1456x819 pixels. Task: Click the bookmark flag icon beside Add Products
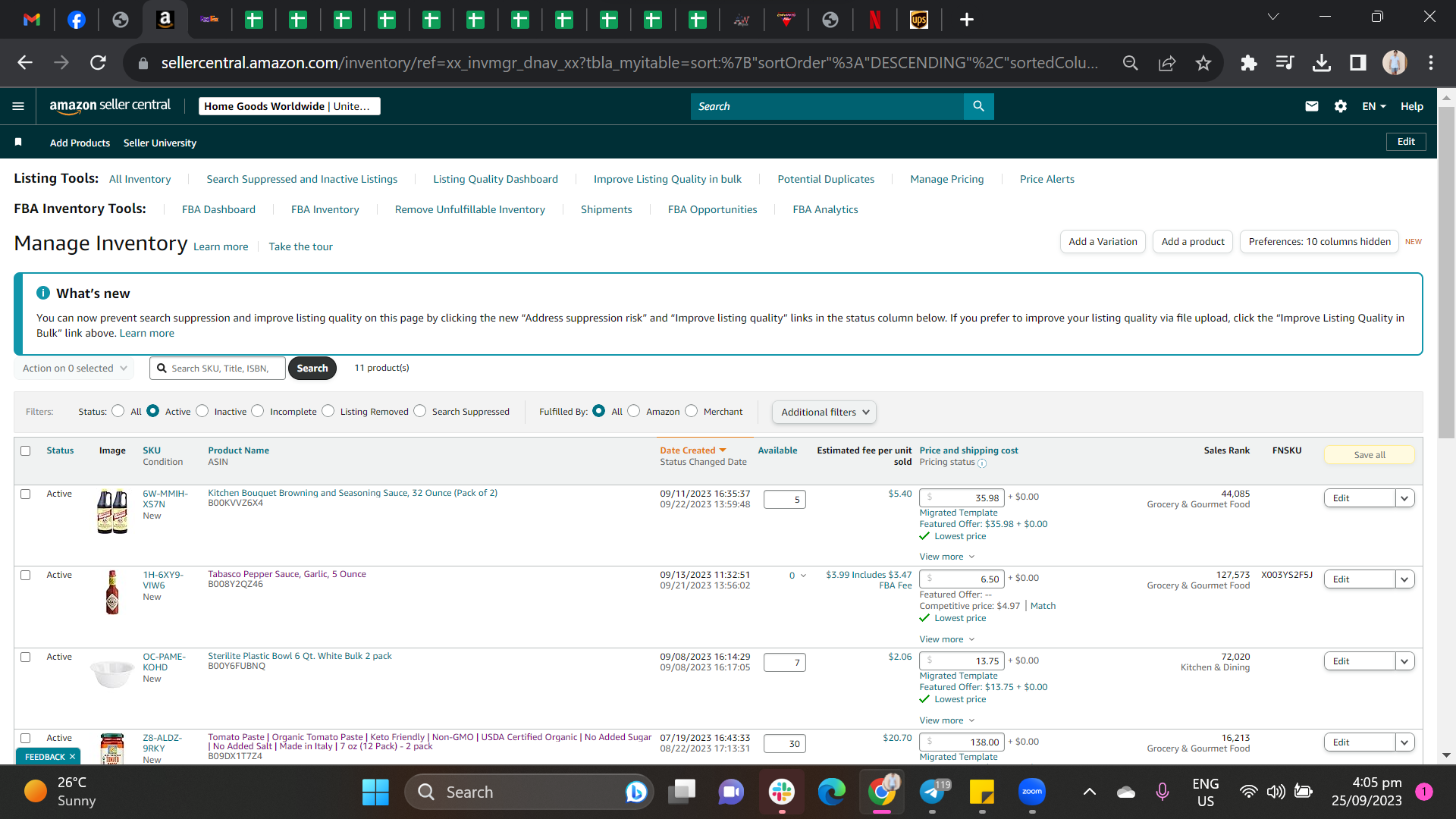point(18,142)
